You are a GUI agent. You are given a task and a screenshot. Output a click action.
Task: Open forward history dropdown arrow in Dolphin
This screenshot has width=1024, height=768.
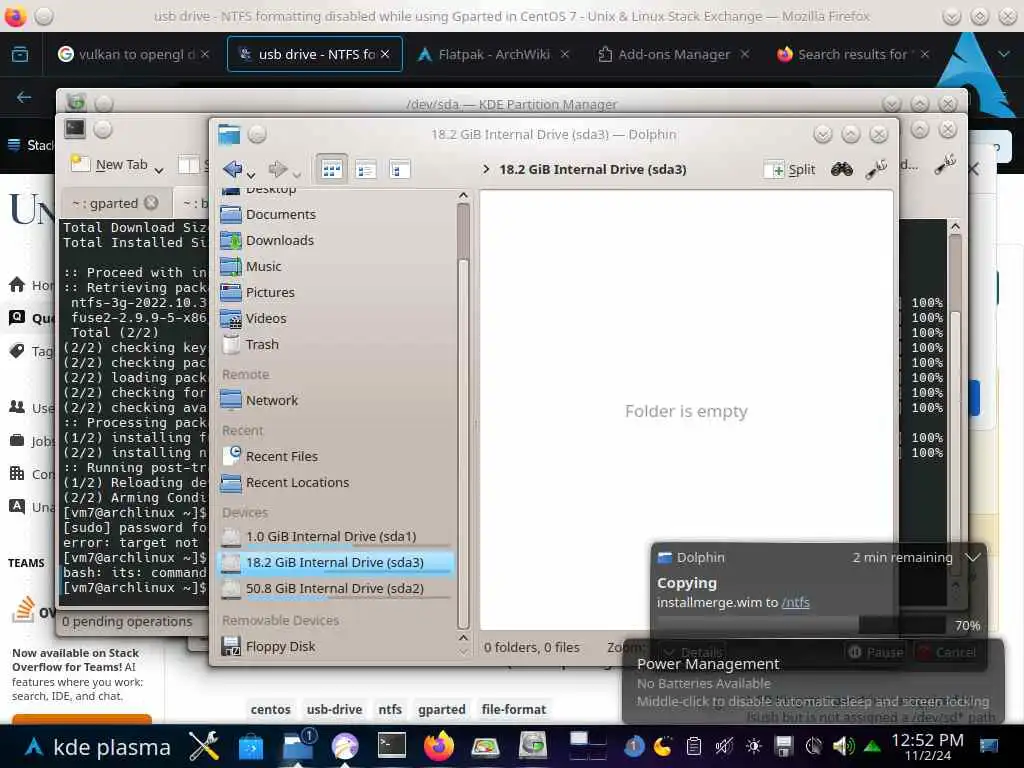point(296,174)
